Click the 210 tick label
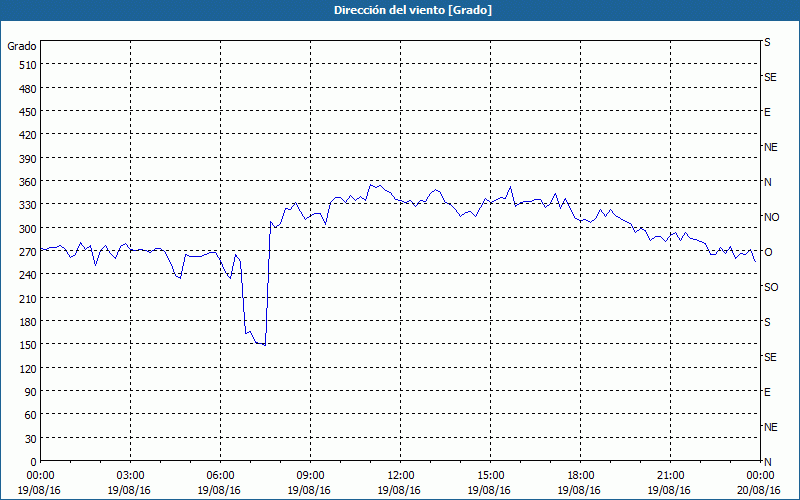800x500 pixels. (28, 298)
